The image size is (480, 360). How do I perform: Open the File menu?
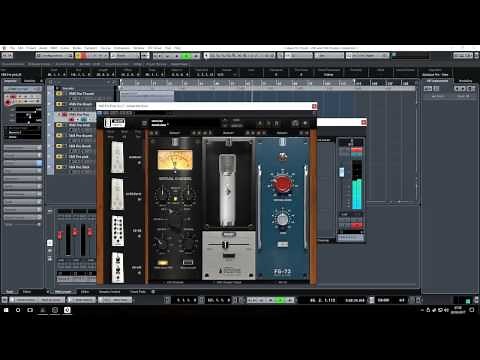12,48
